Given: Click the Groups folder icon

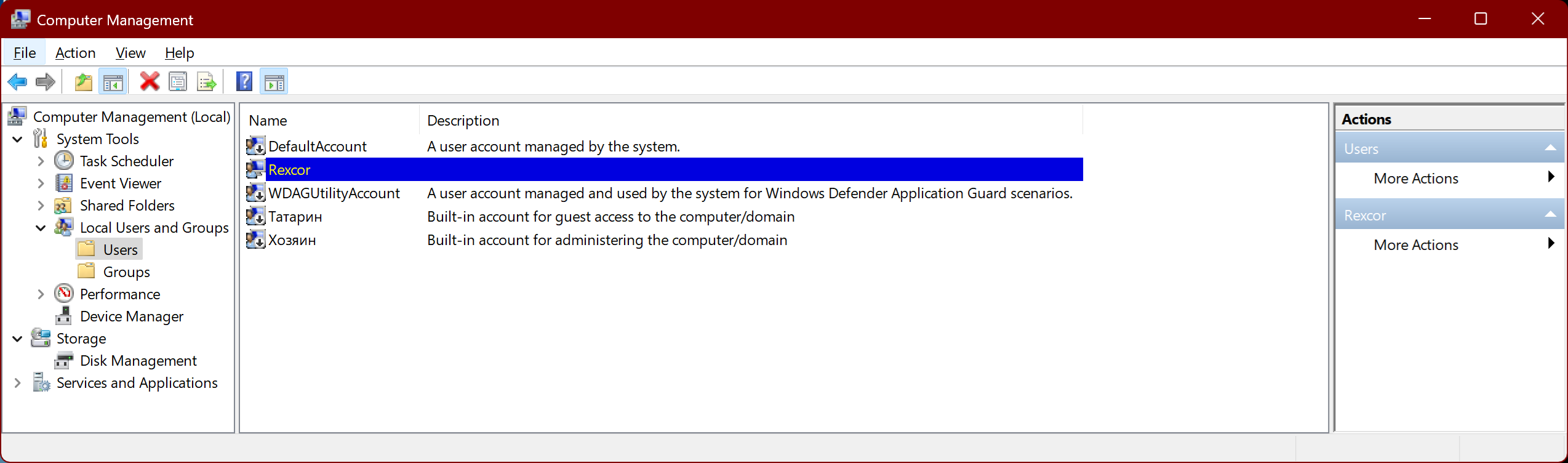Looking at the screenshot, I should (87, 272).
